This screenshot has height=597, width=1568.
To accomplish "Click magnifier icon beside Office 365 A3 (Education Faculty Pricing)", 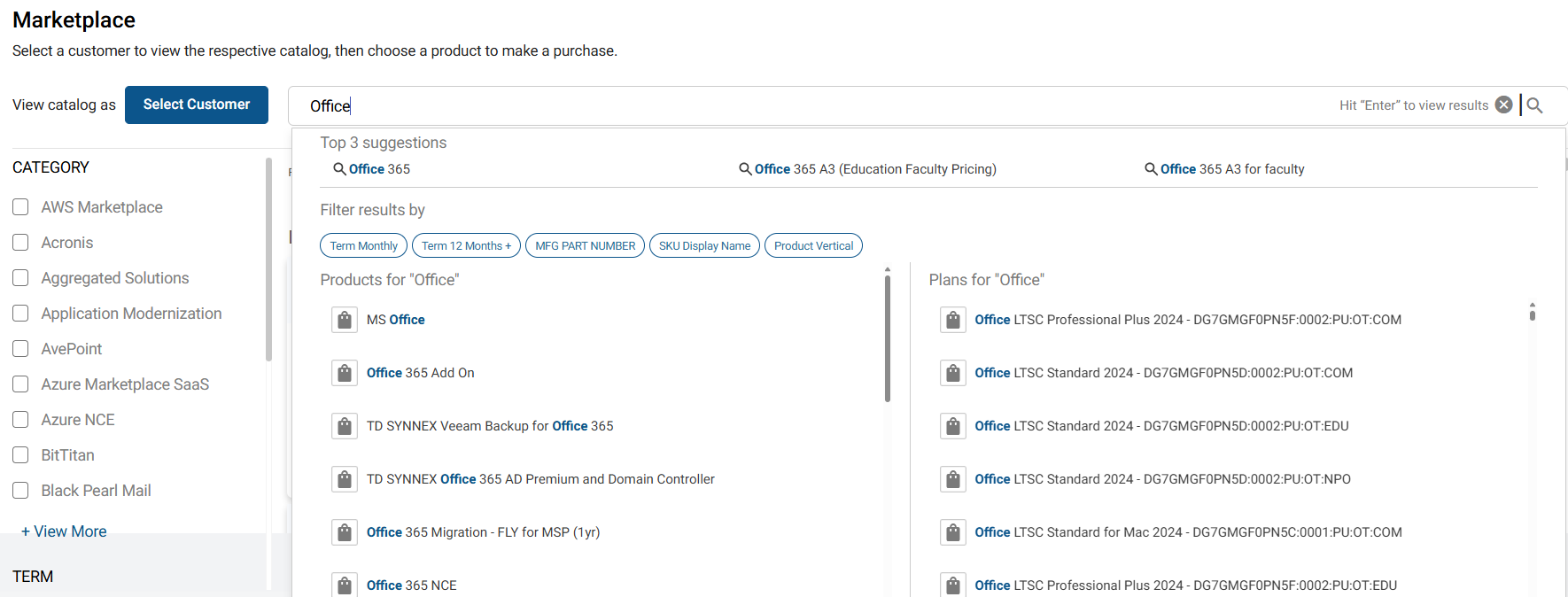I will click(x=745, y=169).
